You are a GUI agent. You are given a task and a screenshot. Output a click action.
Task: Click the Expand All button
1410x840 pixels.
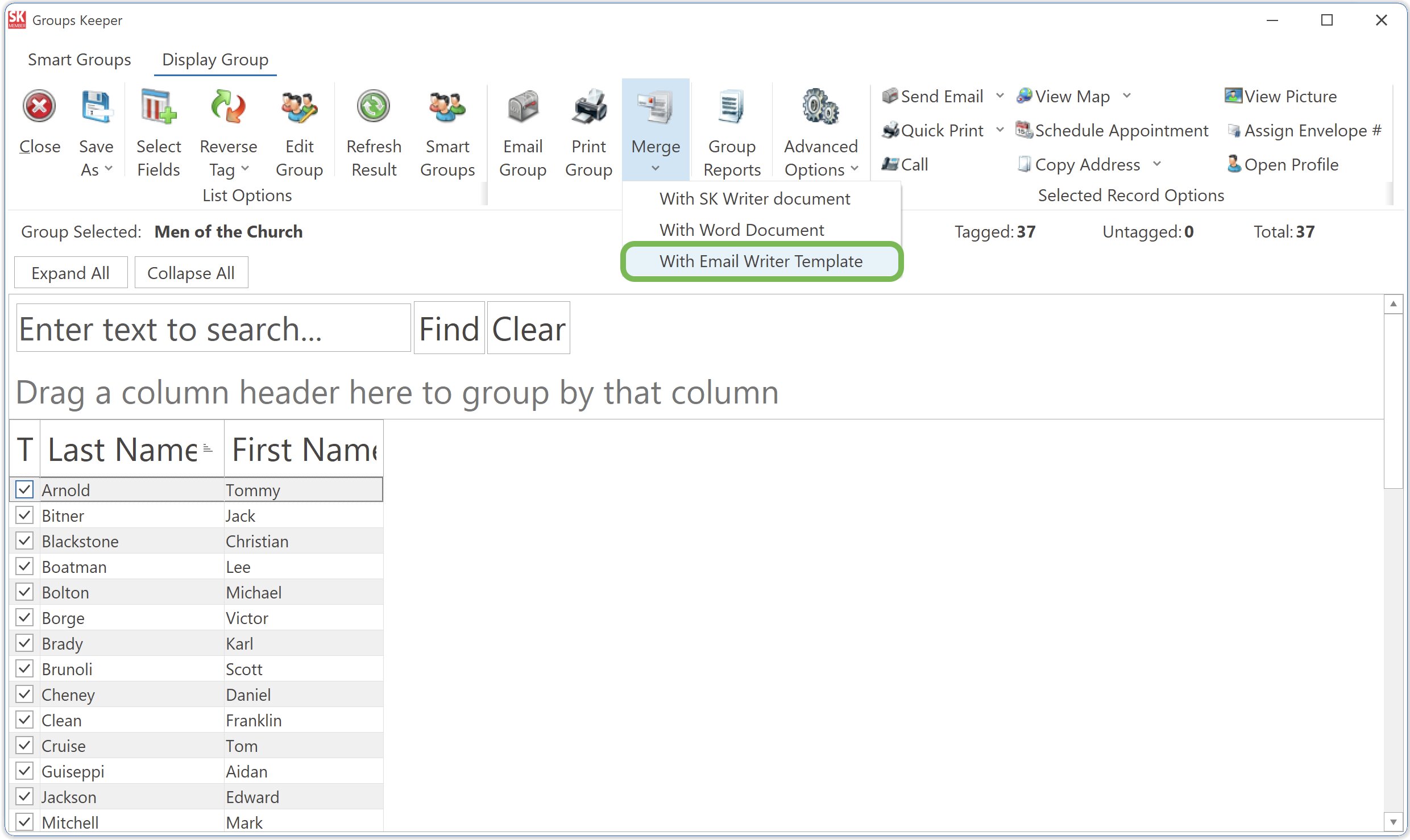[x=70, y=272]
